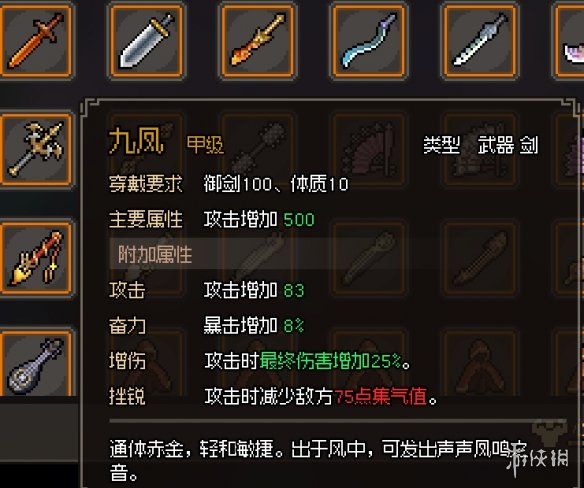Click the 增伤 final damage bonus line
This screenshot has height=488, width=584.
pyautogui.click(x=260, y=361)
